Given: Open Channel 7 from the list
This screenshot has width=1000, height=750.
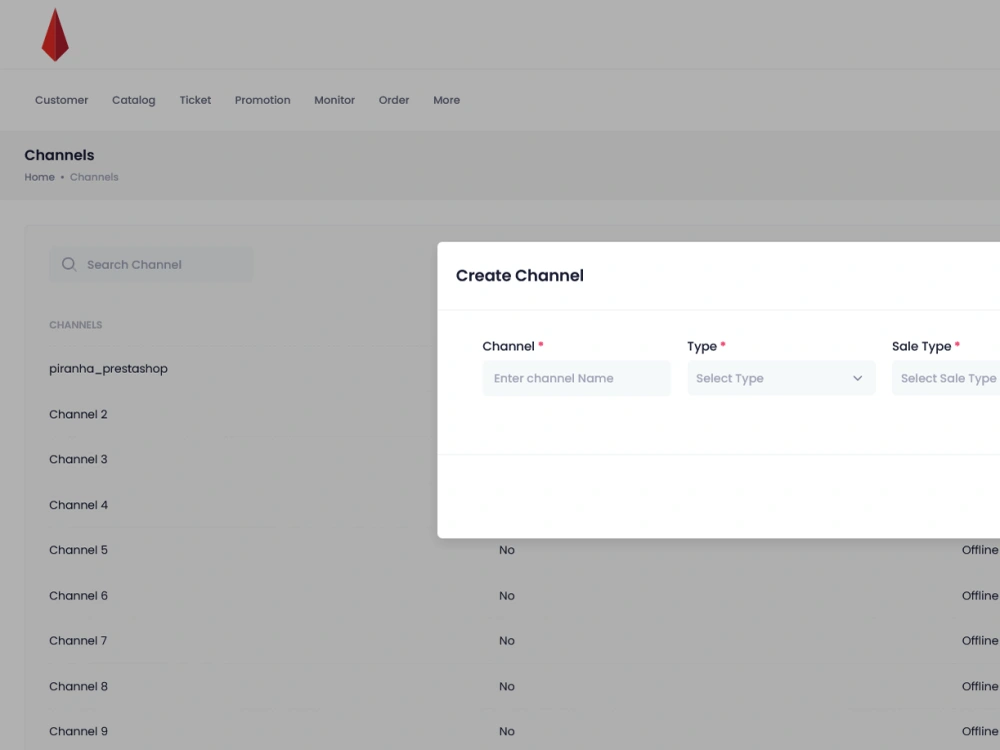Looking at the screenshot, I should (x=78, y=640).
